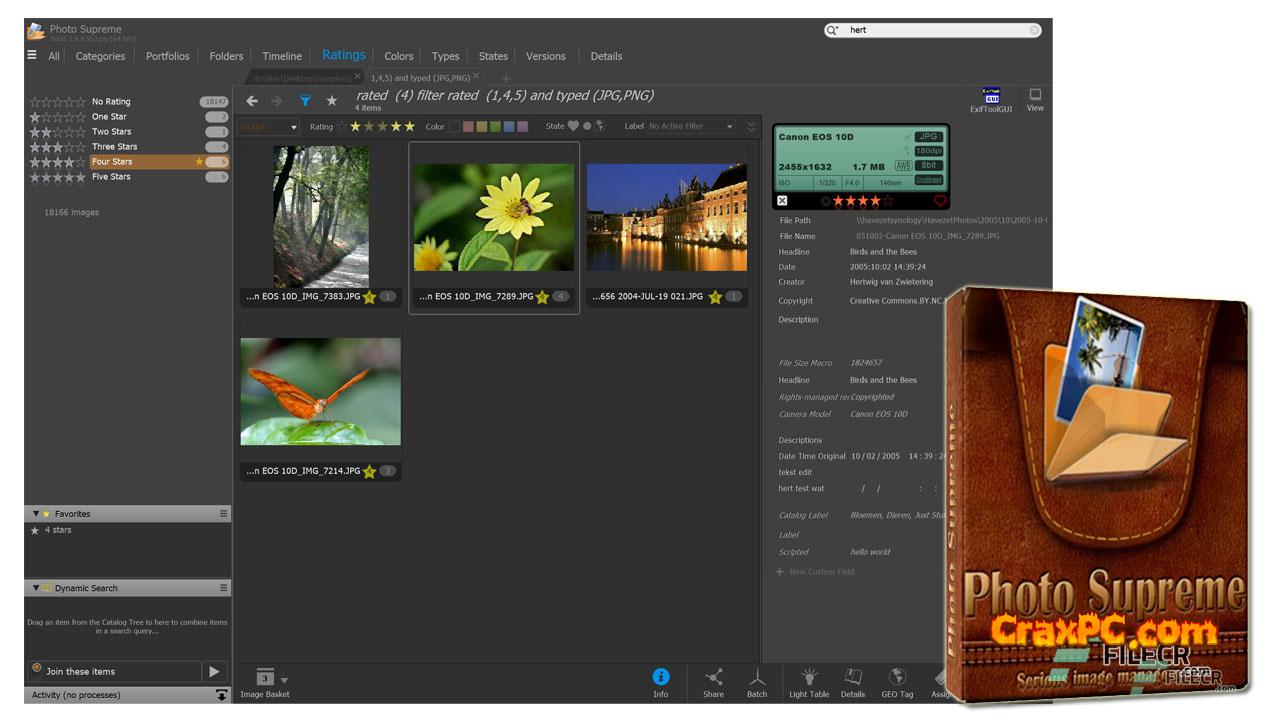Screen dimensions: 1280x720
Task: Toggle the heart favorite in info panel
Action: (939, 201)
